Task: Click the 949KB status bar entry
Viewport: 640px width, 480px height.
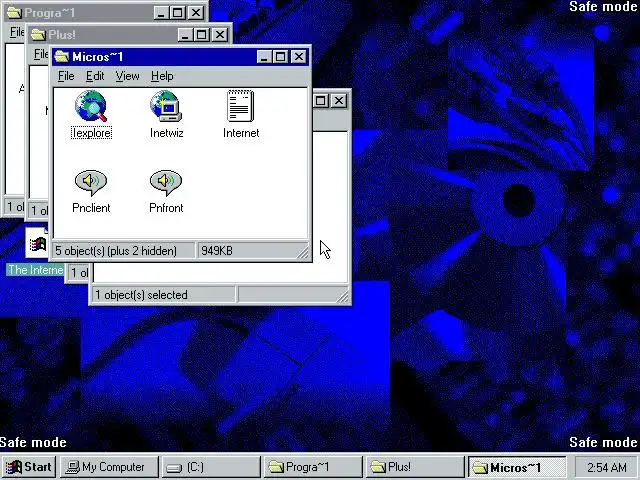Action: [x=217, y=251]
